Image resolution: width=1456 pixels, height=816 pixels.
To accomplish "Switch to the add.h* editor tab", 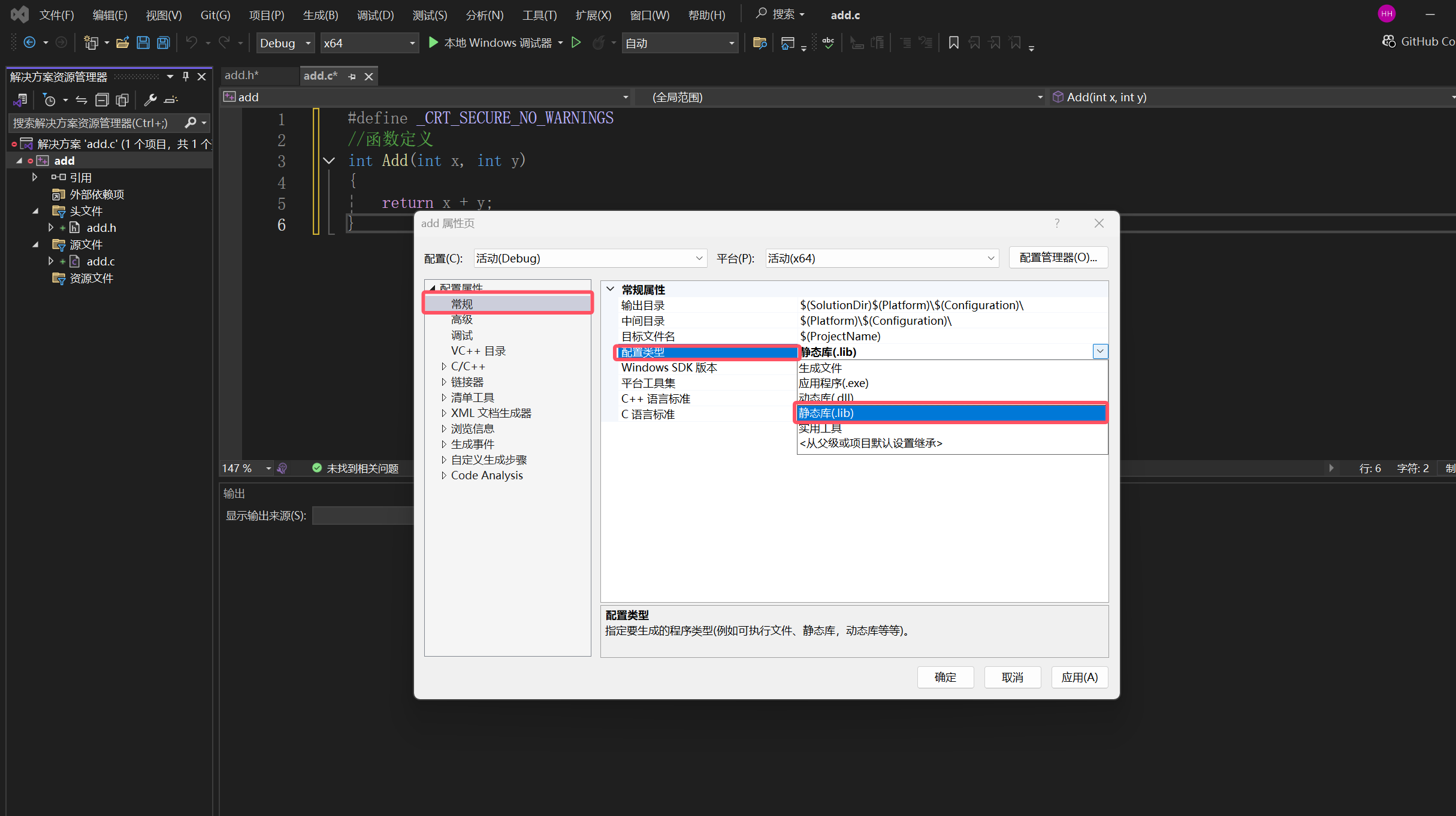I will (x=241, y=75).
